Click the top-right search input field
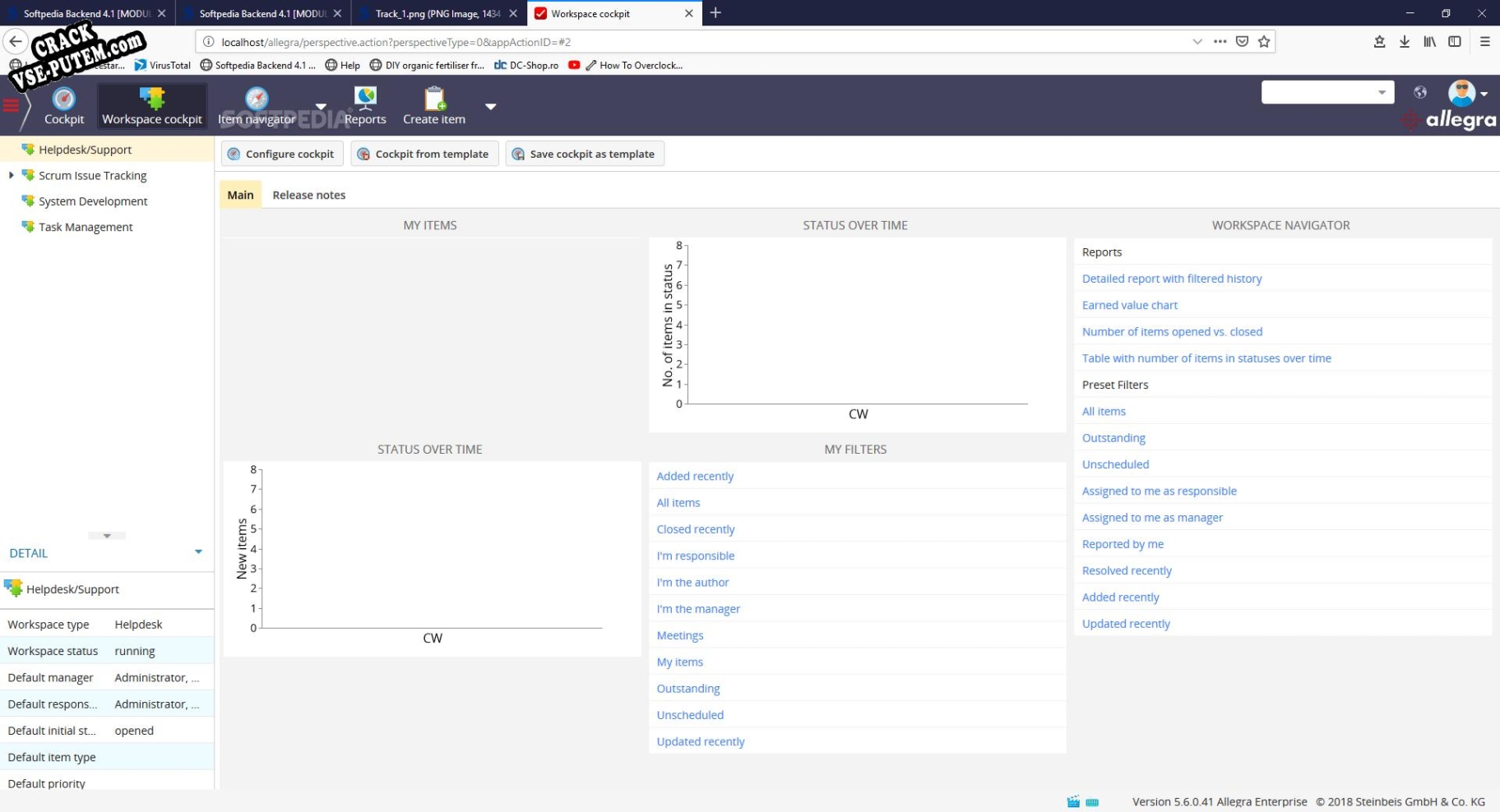1500x812 pixels. click(1317, 92)
